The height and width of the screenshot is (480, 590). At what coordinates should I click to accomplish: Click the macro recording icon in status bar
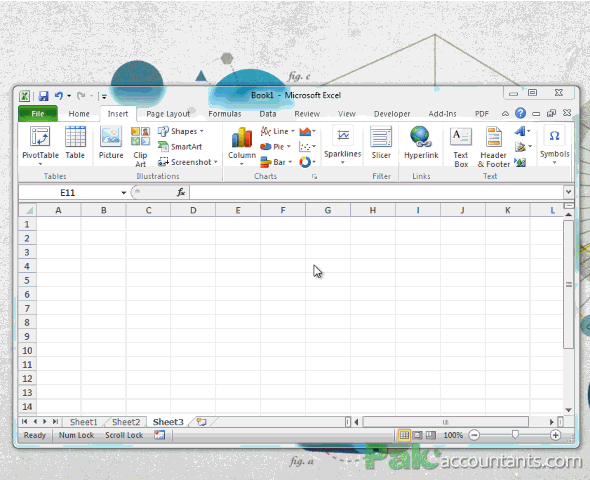pos(160,435)
